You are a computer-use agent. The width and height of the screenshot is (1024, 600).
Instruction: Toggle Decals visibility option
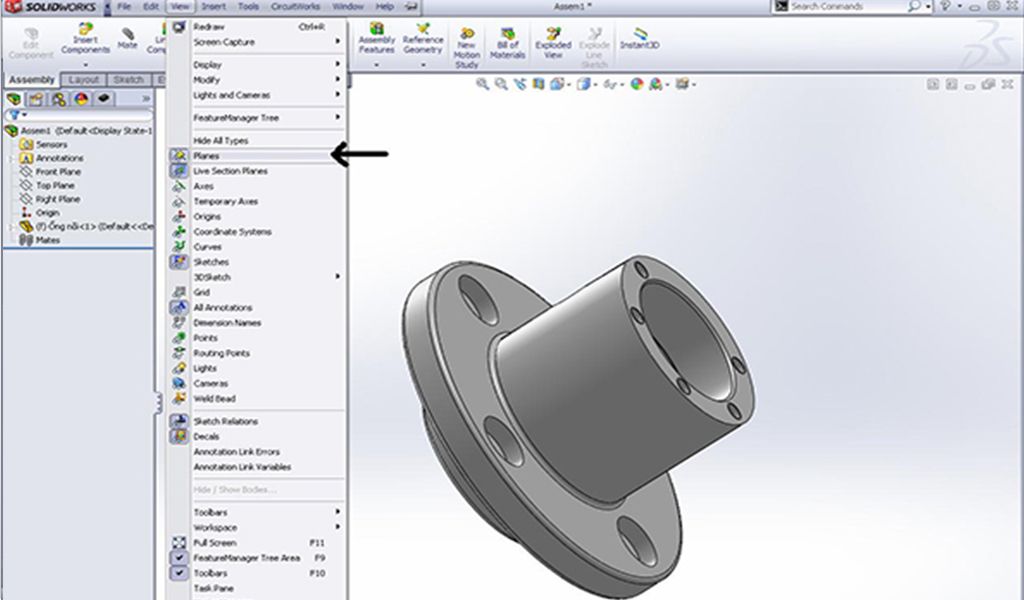click(x=256, y=436)
